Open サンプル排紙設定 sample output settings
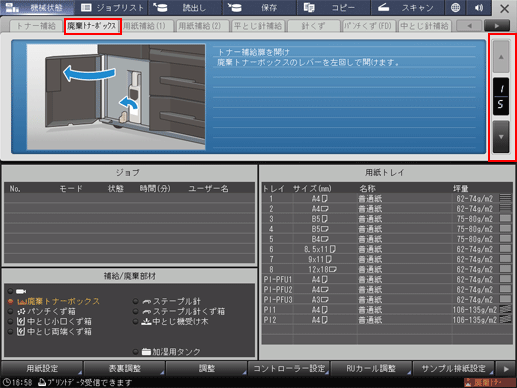517x388 pixels. [454, 368]
